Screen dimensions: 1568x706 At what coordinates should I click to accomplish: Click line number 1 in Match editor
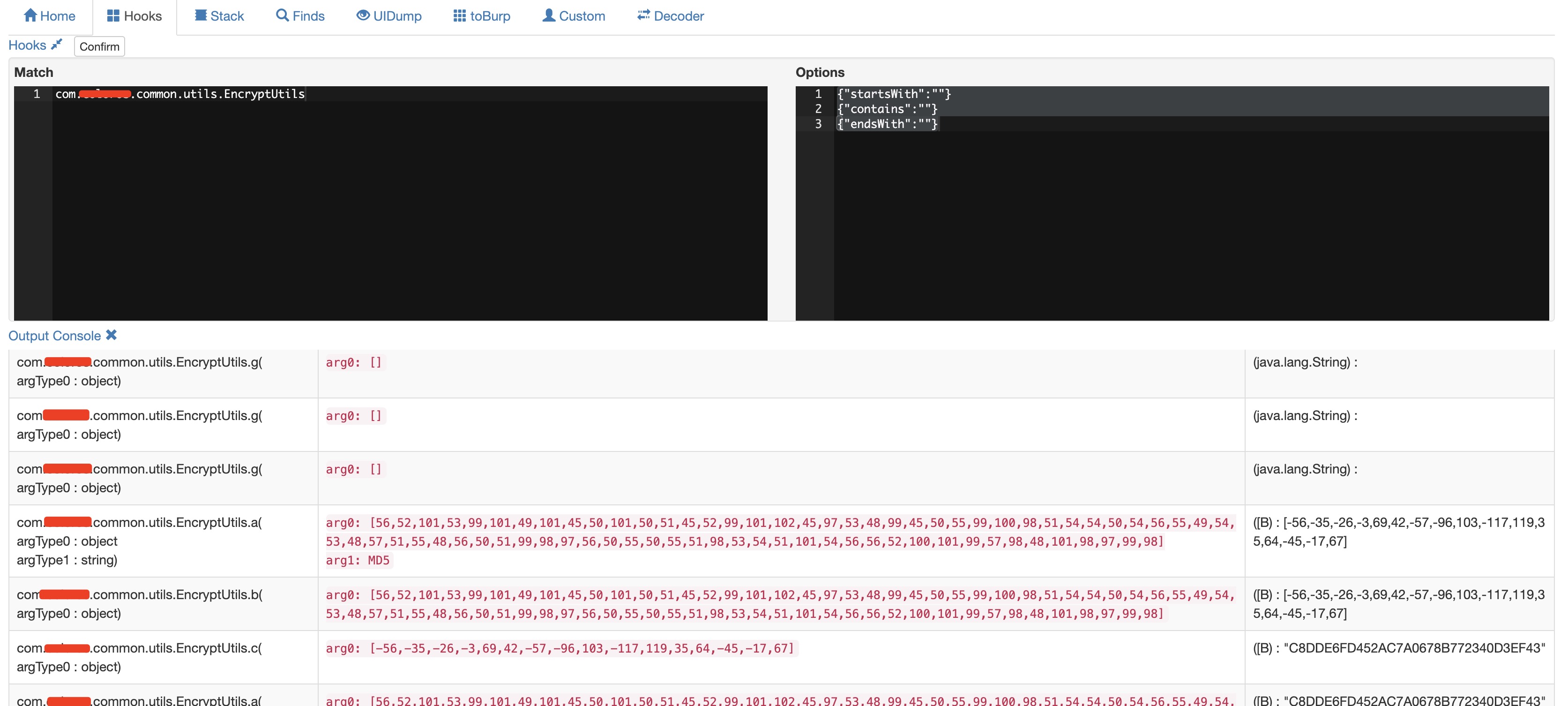point(37,94)
